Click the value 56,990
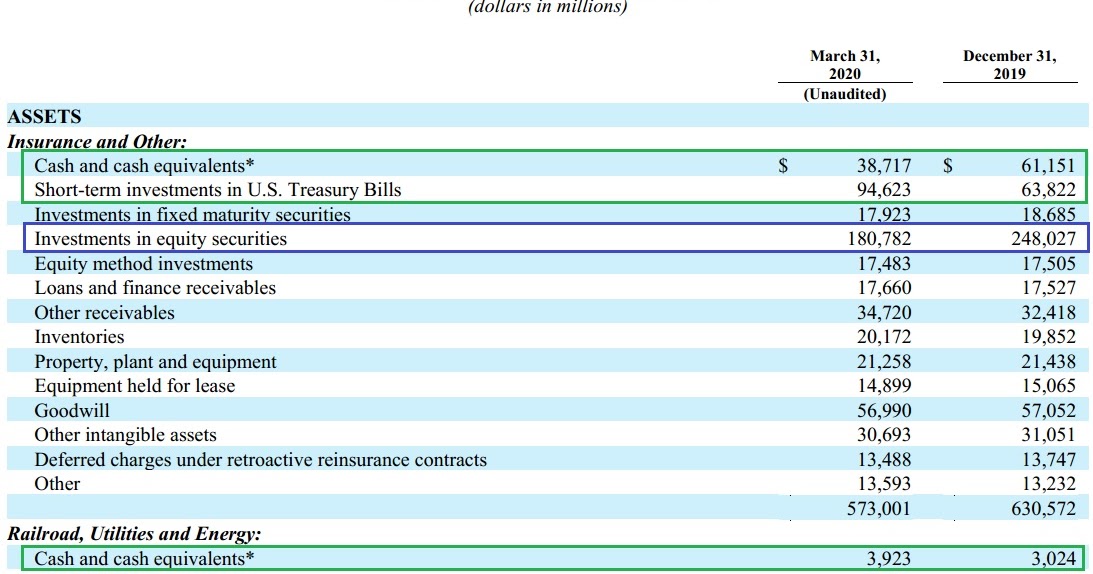Screen dimensions: 1093x574 [x=884, y=410]
